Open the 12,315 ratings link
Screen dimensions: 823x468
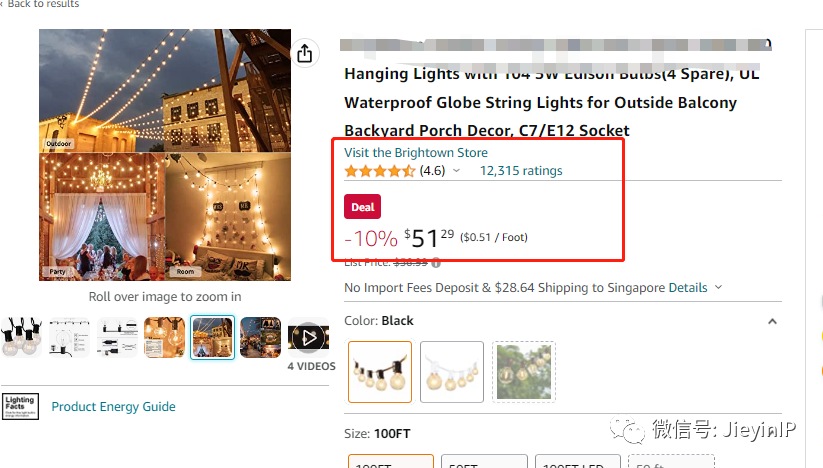point(521,171)
